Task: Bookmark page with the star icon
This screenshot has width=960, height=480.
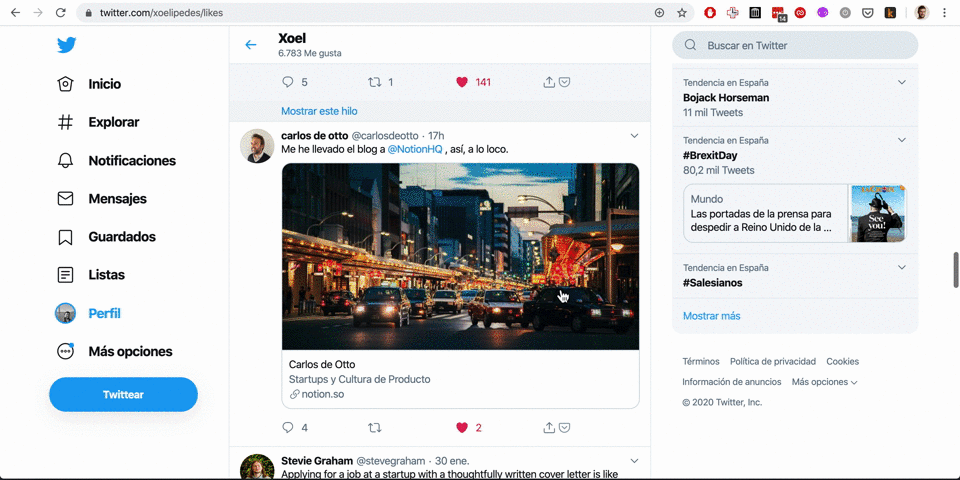Action: [682, 12]
